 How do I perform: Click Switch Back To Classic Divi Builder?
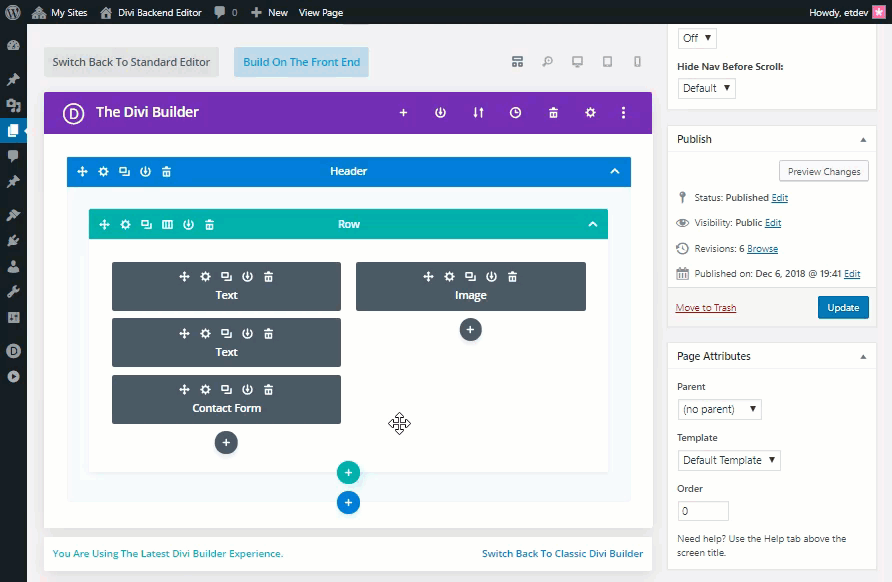pyautogui.click(x=563, y=554)
